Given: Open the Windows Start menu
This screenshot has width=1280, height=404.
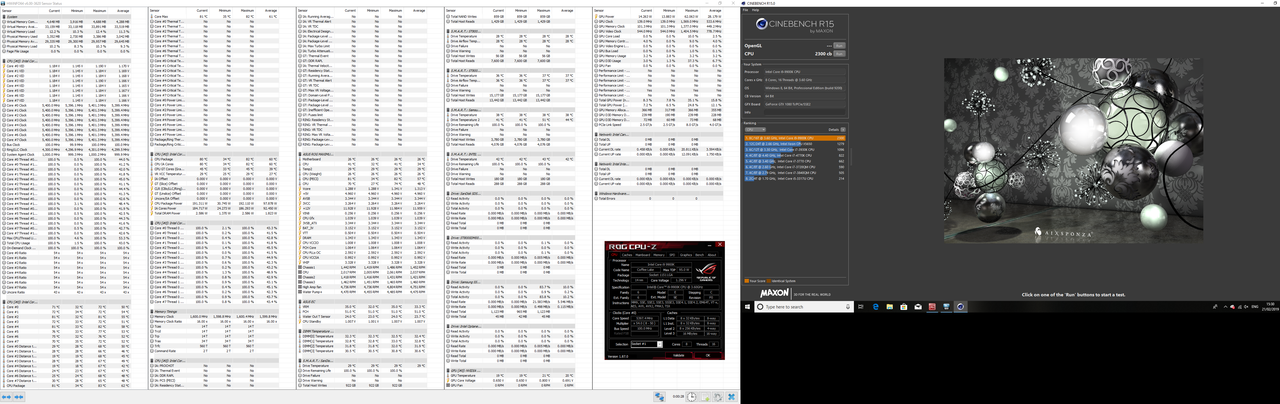Looking at the screenshot, I should coord(747,307).
